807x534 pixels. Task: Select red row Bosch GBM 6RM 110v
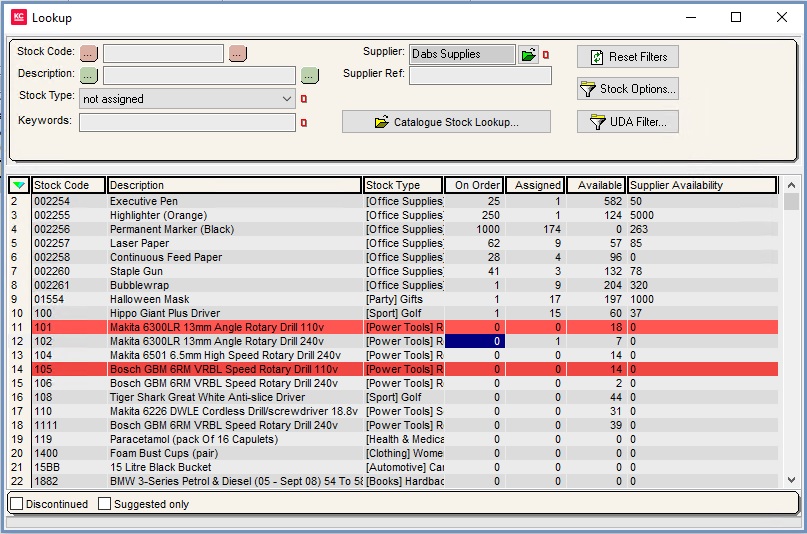pos(393,369)
